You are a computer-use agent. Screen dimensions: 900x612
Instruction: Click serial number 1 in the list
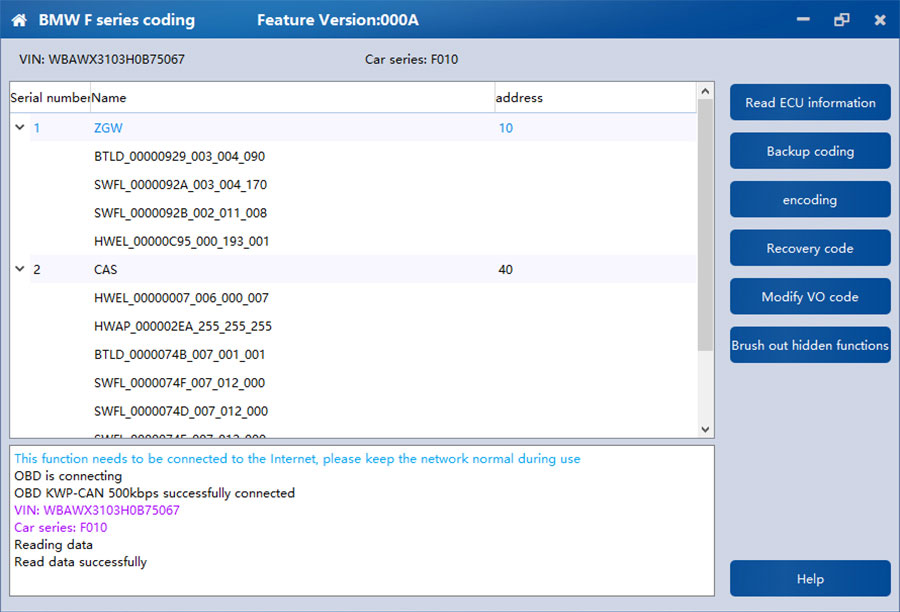(x=37, y=127)
